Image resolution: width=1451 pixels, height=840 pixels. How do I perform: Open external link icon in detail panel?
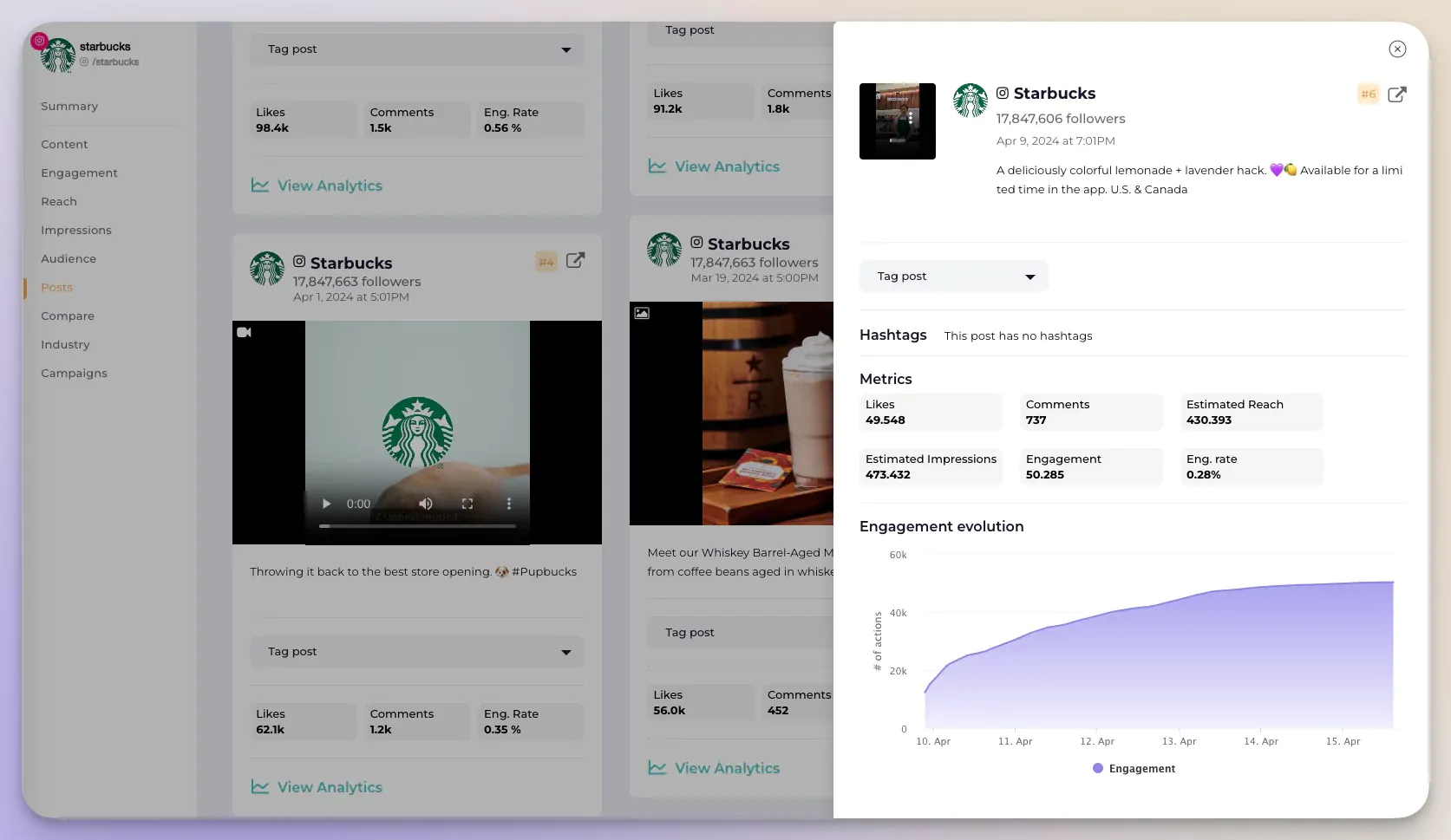click(1396, 94)
